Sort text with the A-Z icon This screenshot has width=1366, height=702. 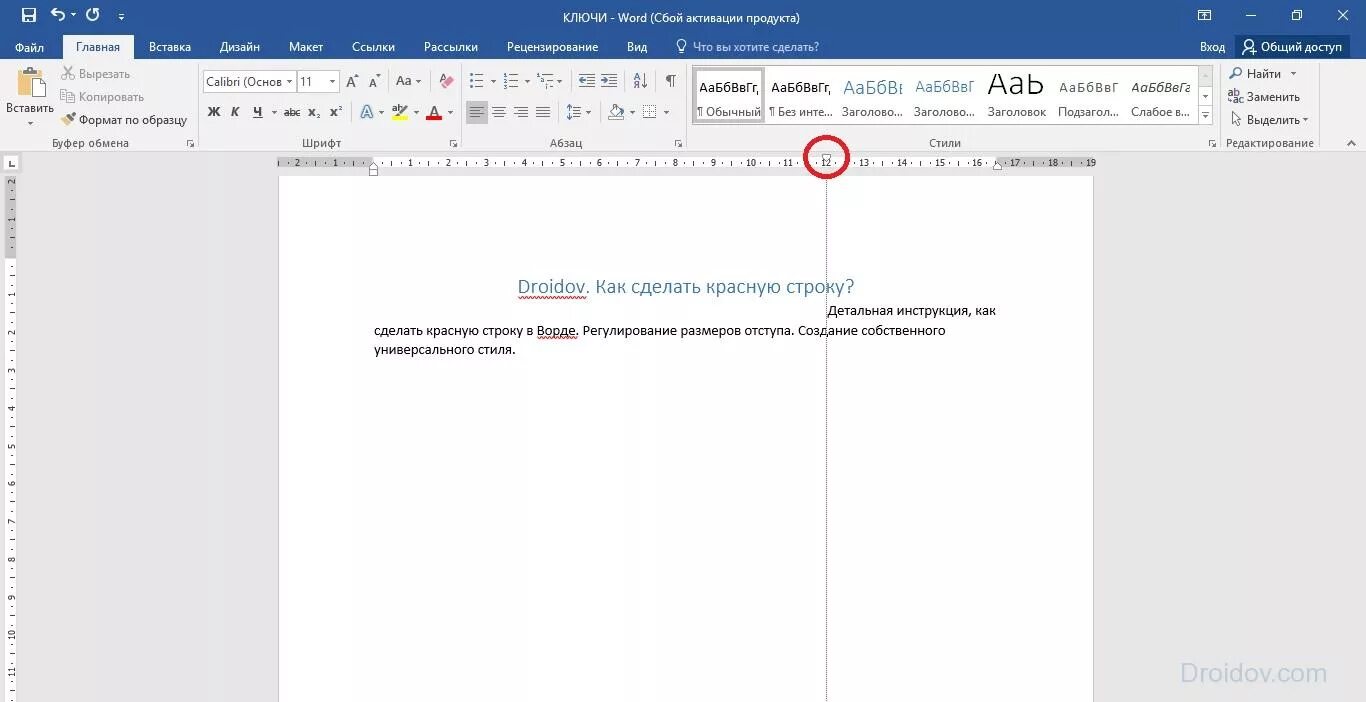click(x=641, y=81)
